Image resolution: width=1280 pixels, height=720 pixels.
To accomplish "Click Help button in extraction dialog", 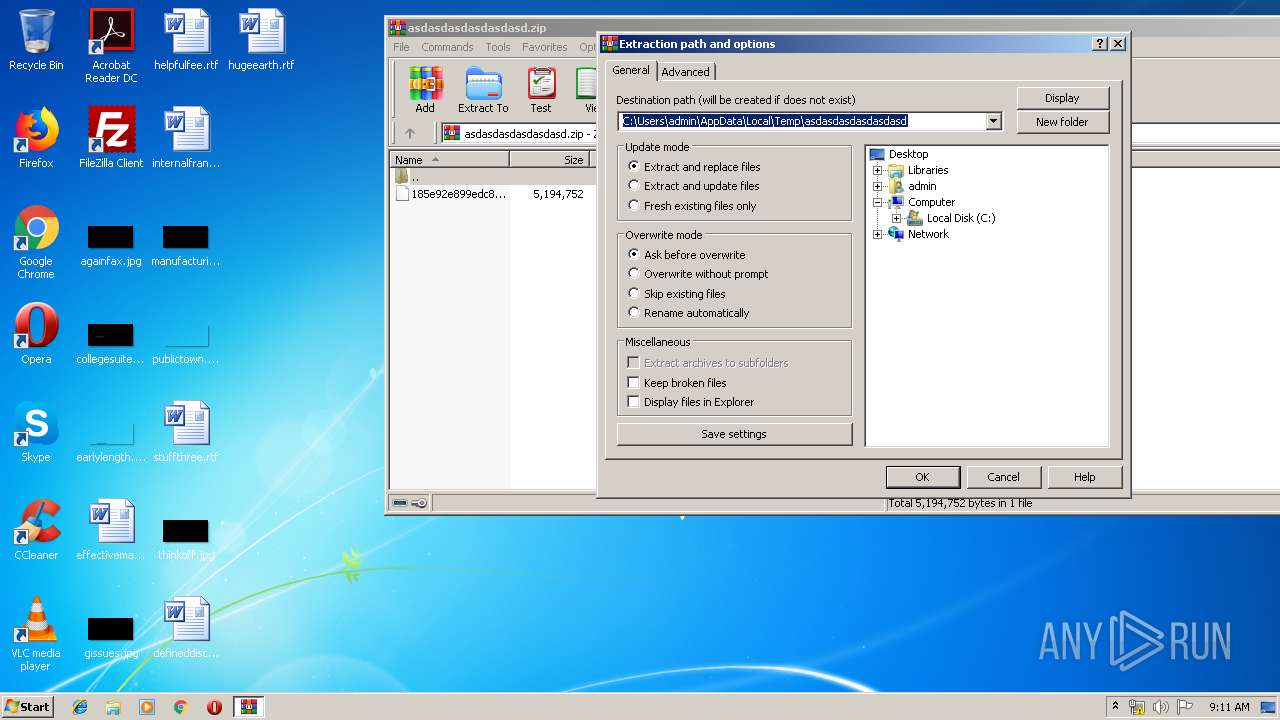I will (x=1085, y=477).
